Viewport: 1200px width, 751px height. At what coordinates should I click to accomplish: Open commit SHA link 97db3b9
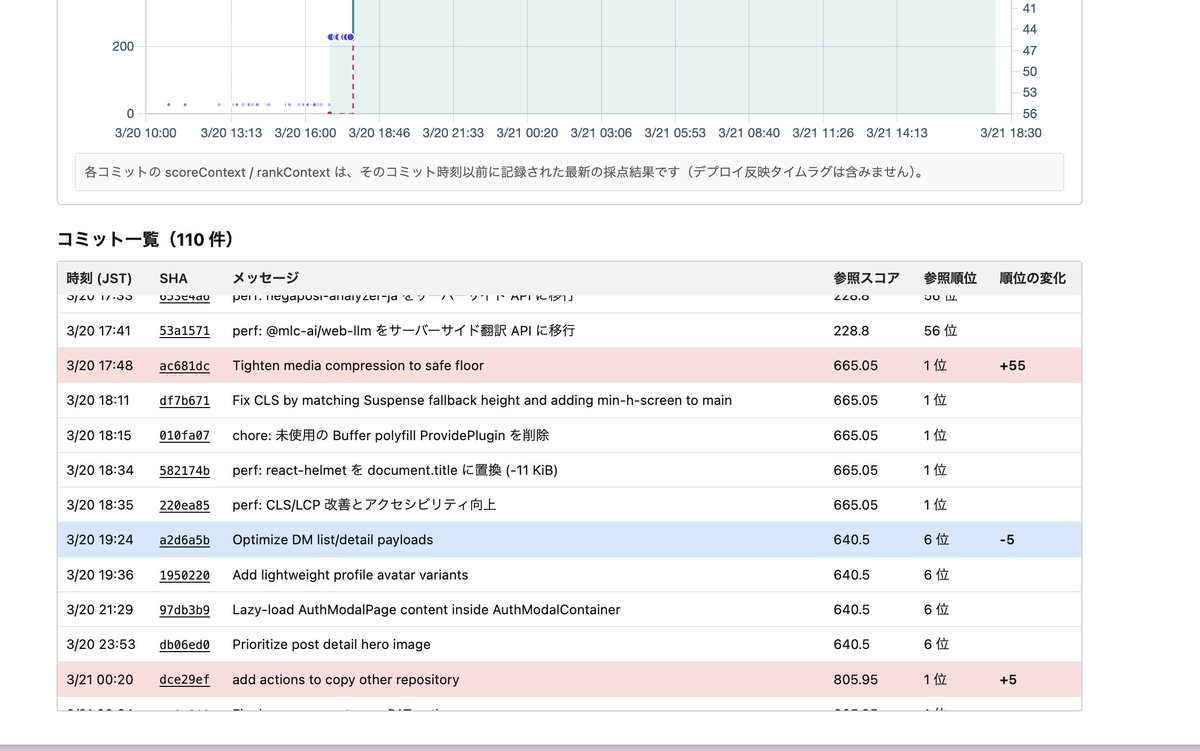coord(184,610)
